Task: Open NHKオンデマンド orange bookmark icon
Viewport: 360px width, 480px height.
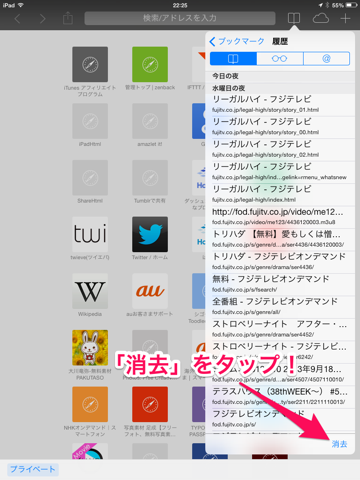Action: 90,404
